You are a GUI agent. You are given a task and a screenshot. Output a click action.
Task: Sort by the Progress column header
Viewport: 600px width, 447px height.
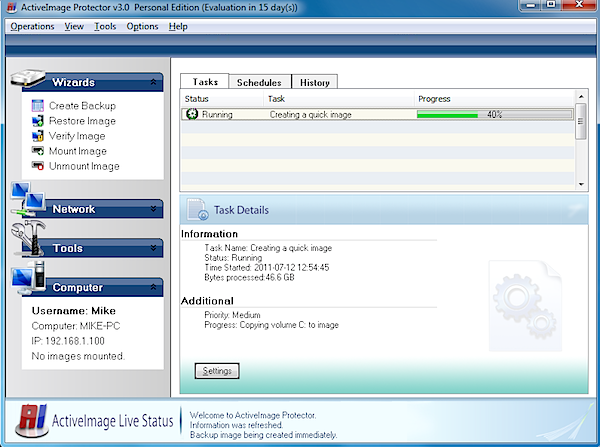point(494,99)
